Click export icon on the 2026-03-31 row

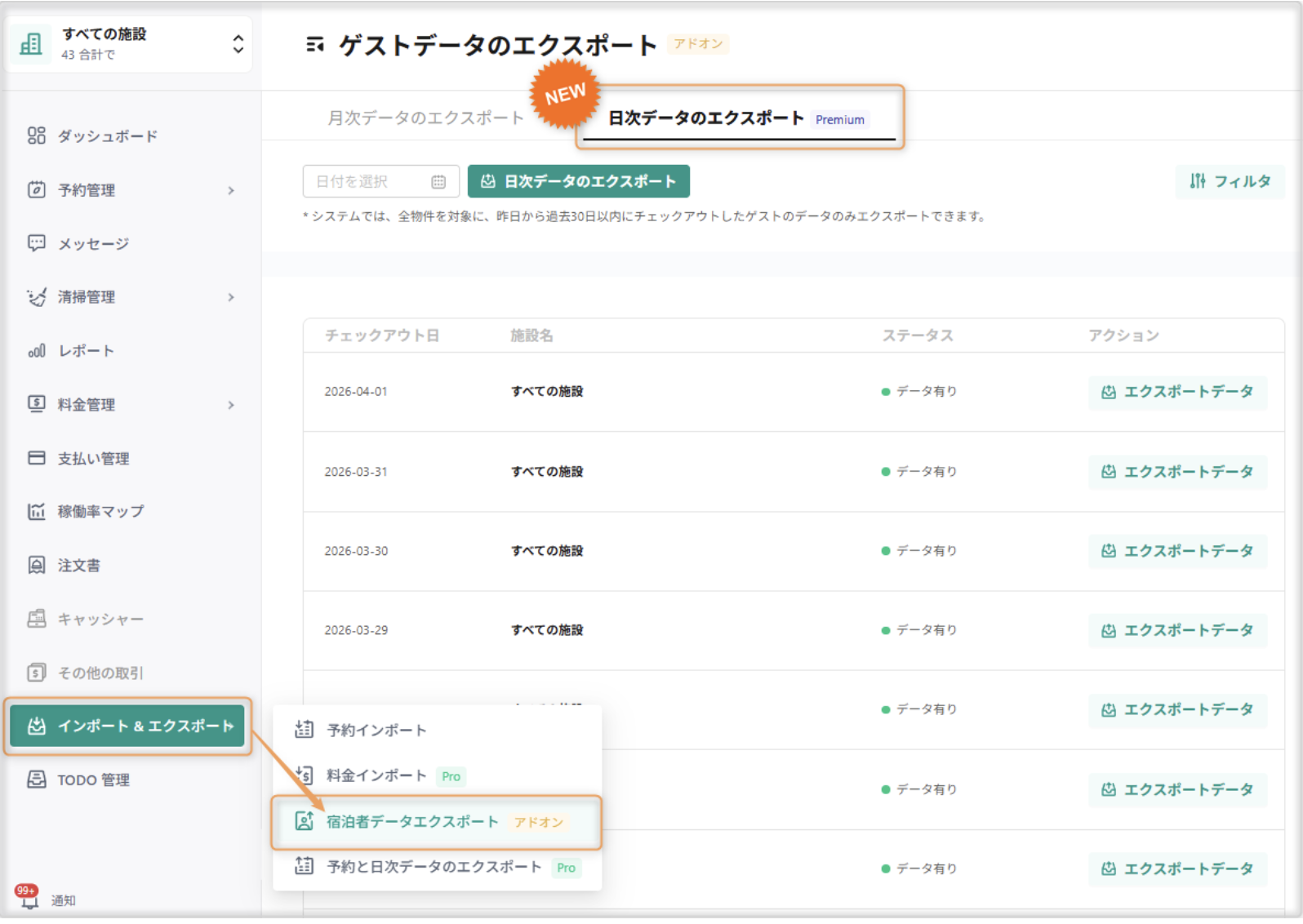point(1109,472)
